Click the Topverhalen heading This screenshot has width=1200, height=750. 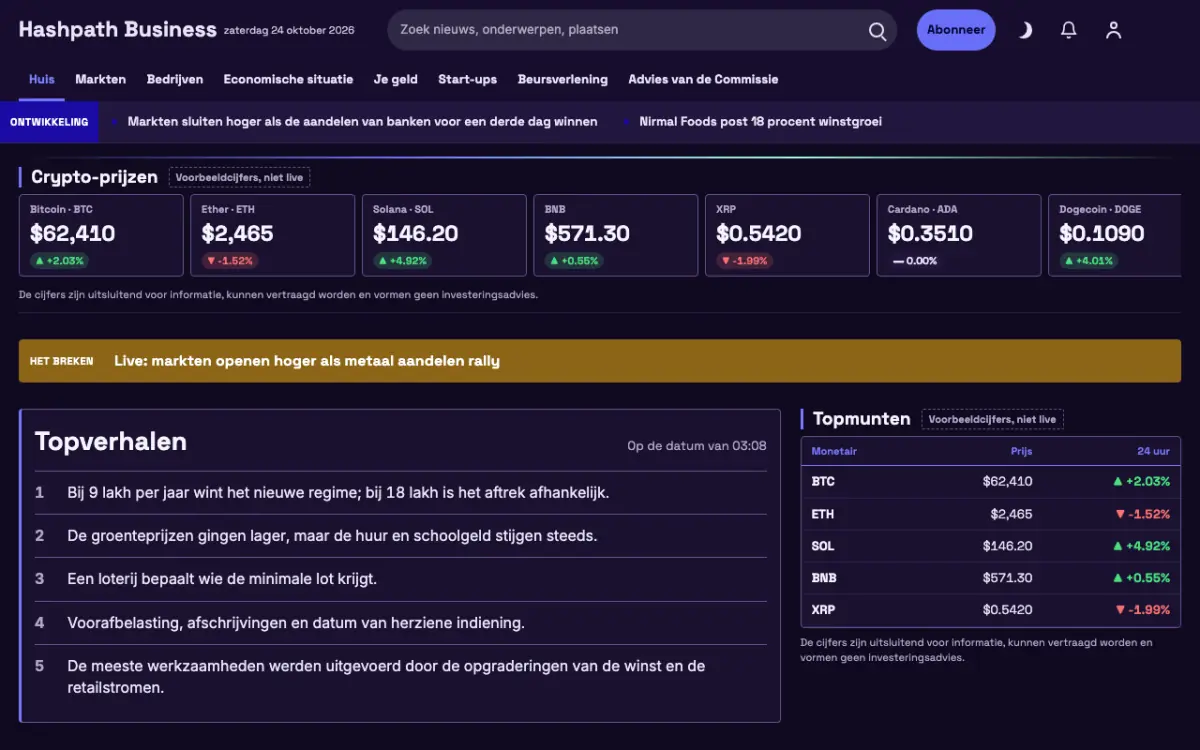111,442
